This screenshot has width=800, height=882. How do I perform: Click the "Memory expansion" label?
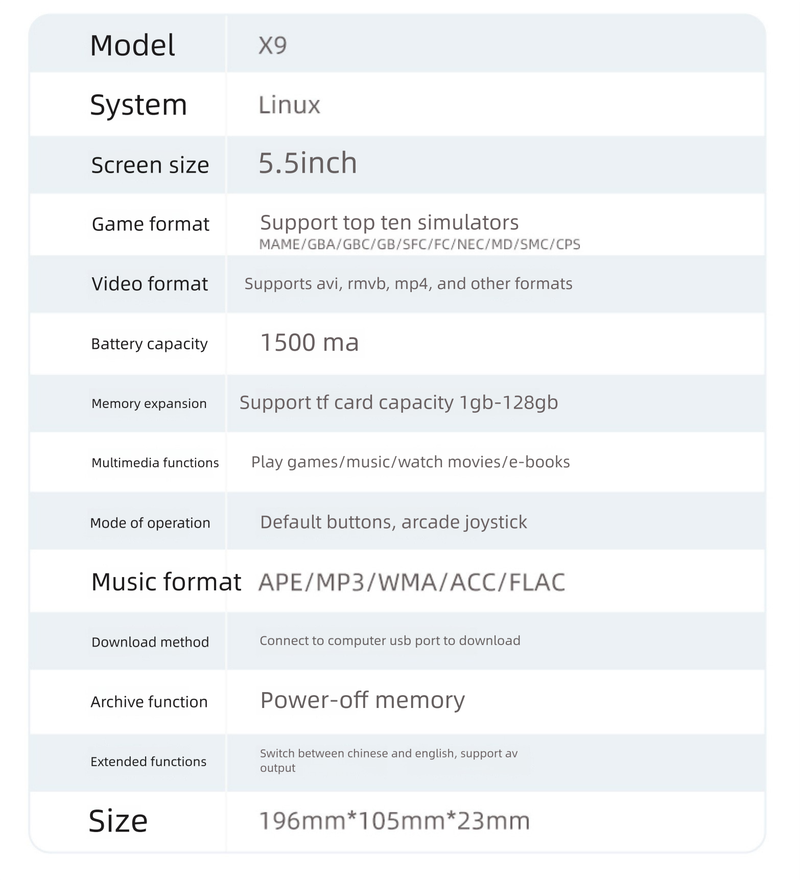149,404
